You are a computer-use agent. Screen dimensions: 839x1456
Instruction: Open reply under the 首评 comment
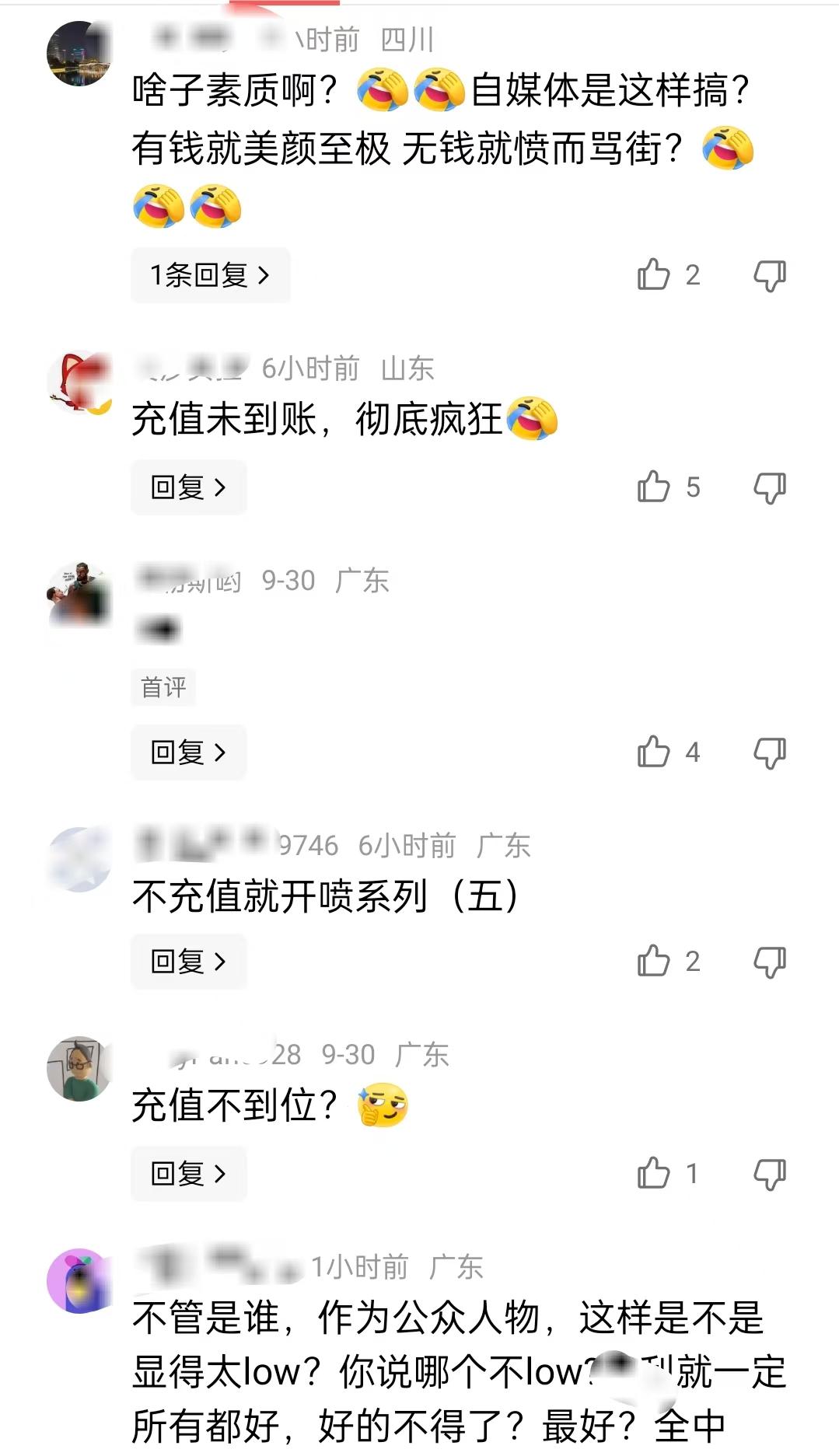188,752
